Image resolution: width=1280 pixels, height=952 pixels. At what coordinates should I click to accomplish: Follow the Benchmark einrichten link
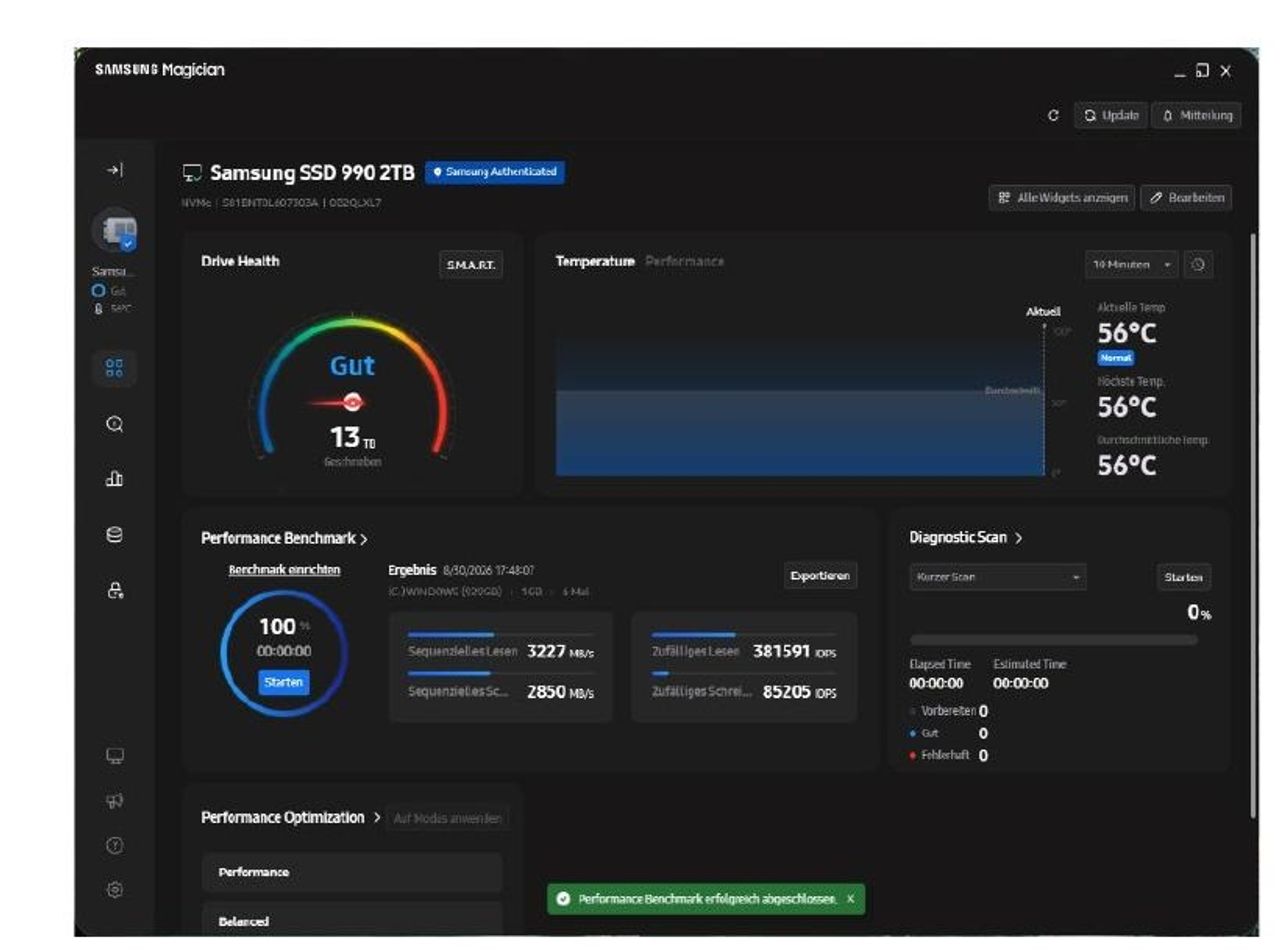click(284, 569)
